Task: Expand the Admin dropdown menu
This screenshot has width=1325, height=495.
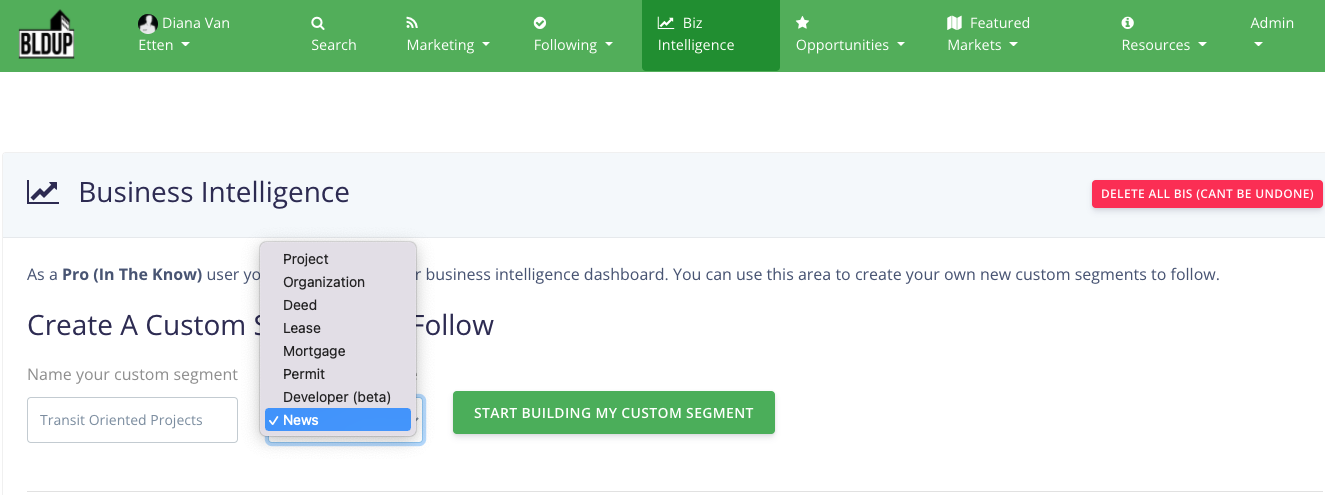Action: click(x=1271, y=34)
